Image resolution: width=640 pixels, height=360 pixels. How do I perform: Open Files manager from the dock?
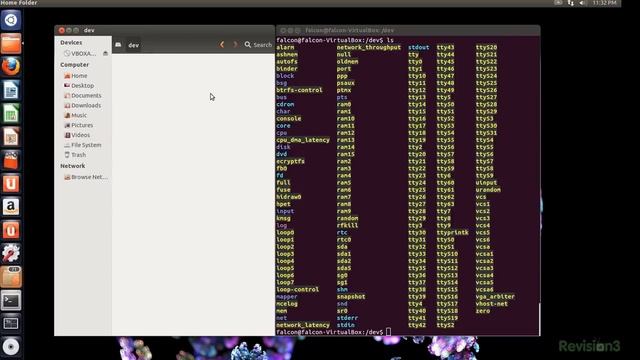[11, 43]
